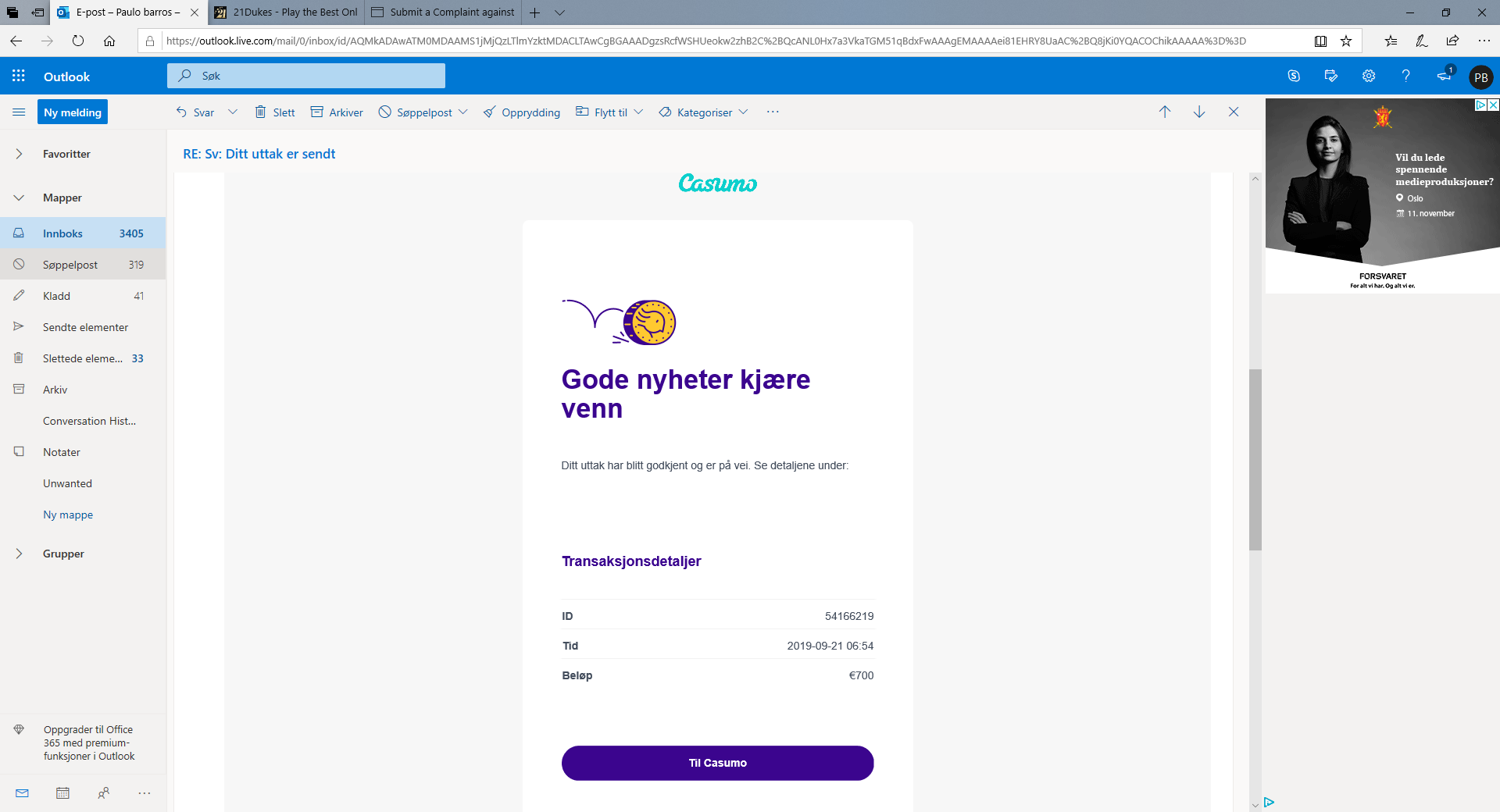
Task: Create a new folder with Ny mappe
Action: tap(68, 515)
